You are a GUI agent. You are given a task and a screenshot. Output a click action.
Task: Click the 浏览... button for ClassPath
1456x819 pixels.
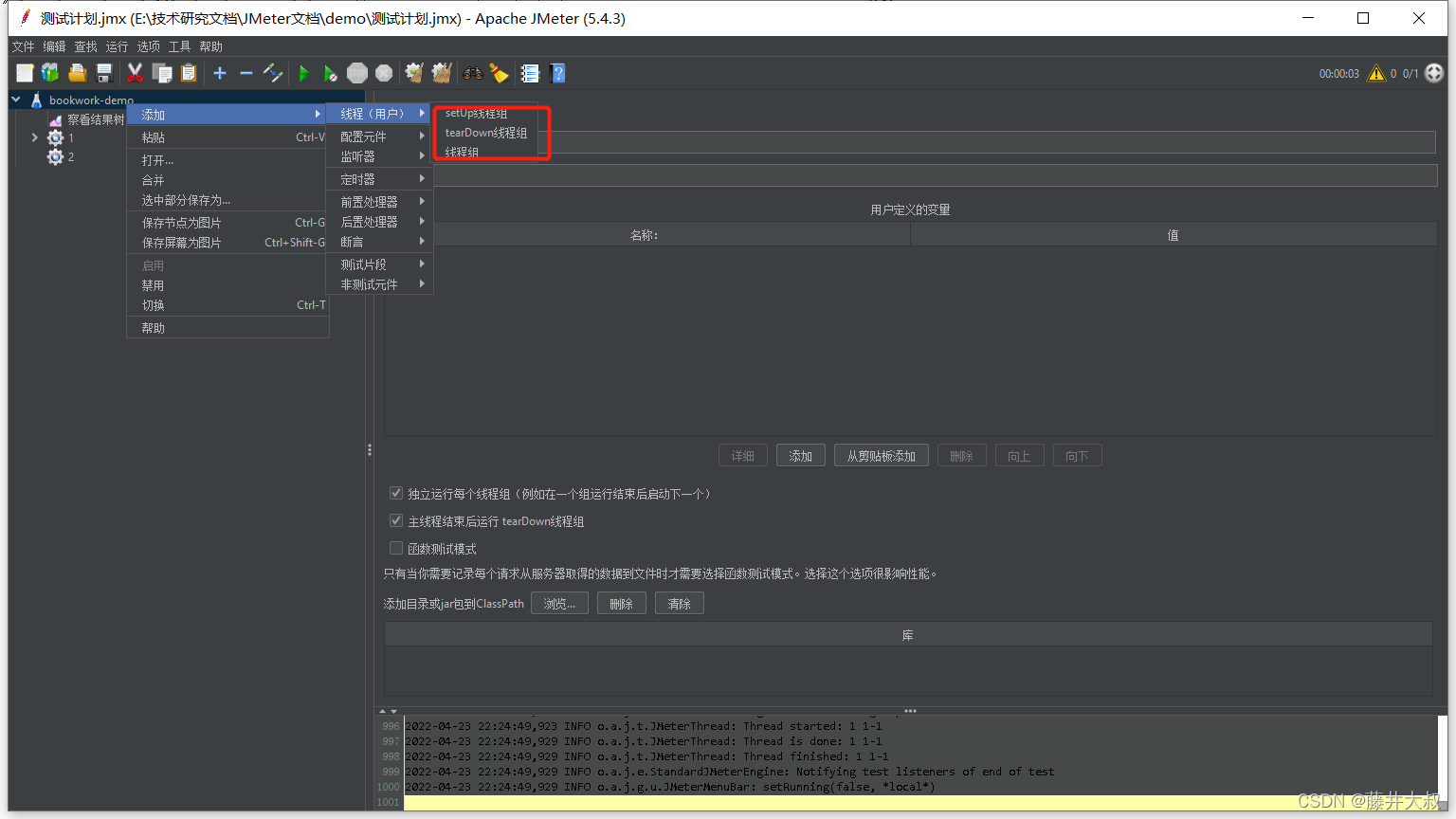tap(559, 604)
